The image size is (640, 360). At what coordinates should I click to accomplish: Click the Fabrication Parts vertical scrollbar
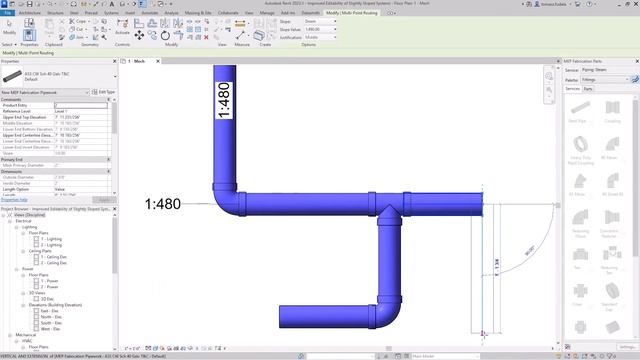click(636, 179)
